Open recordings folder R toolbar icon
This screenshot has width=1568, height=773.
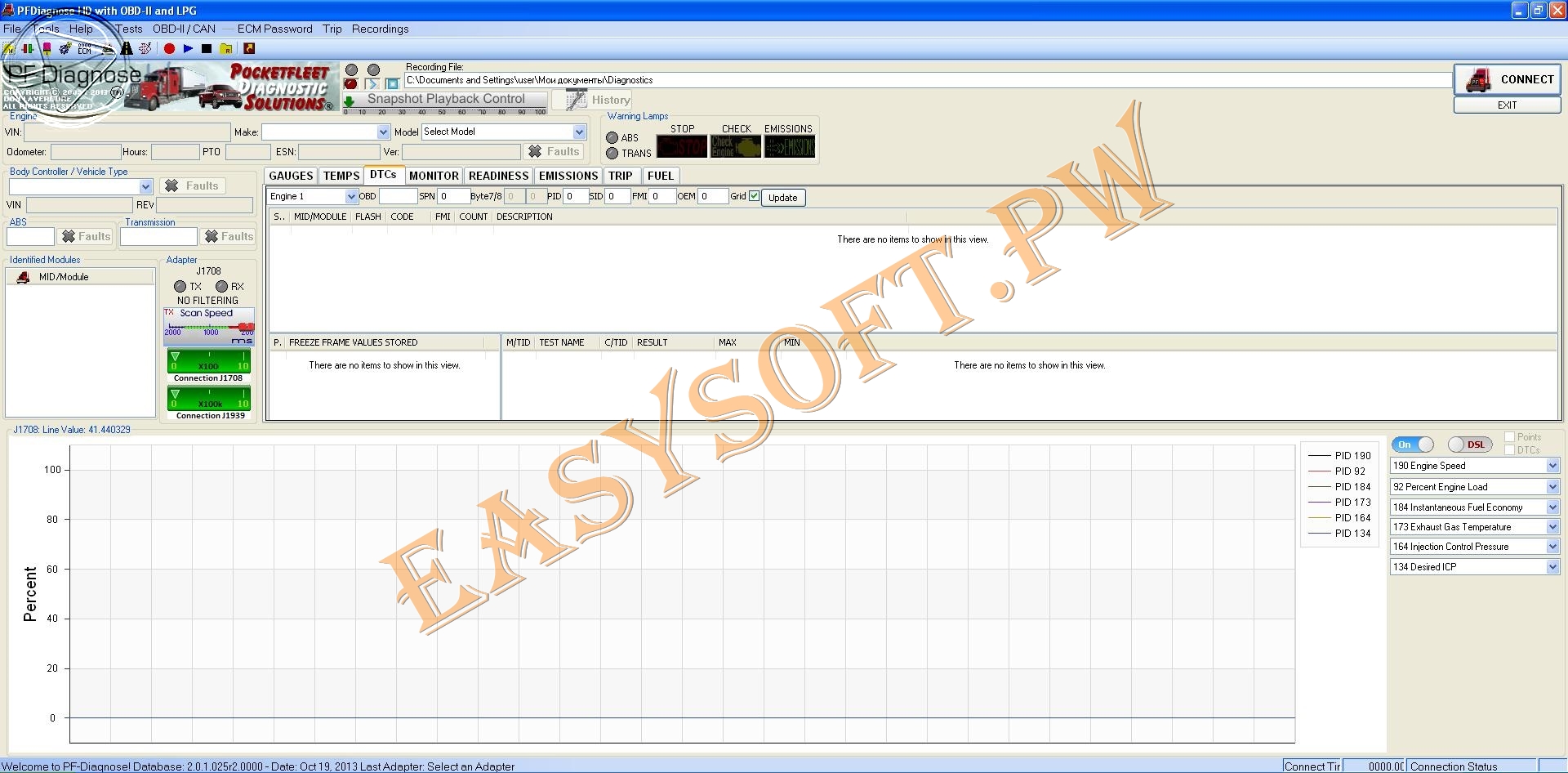pos(226,49)
